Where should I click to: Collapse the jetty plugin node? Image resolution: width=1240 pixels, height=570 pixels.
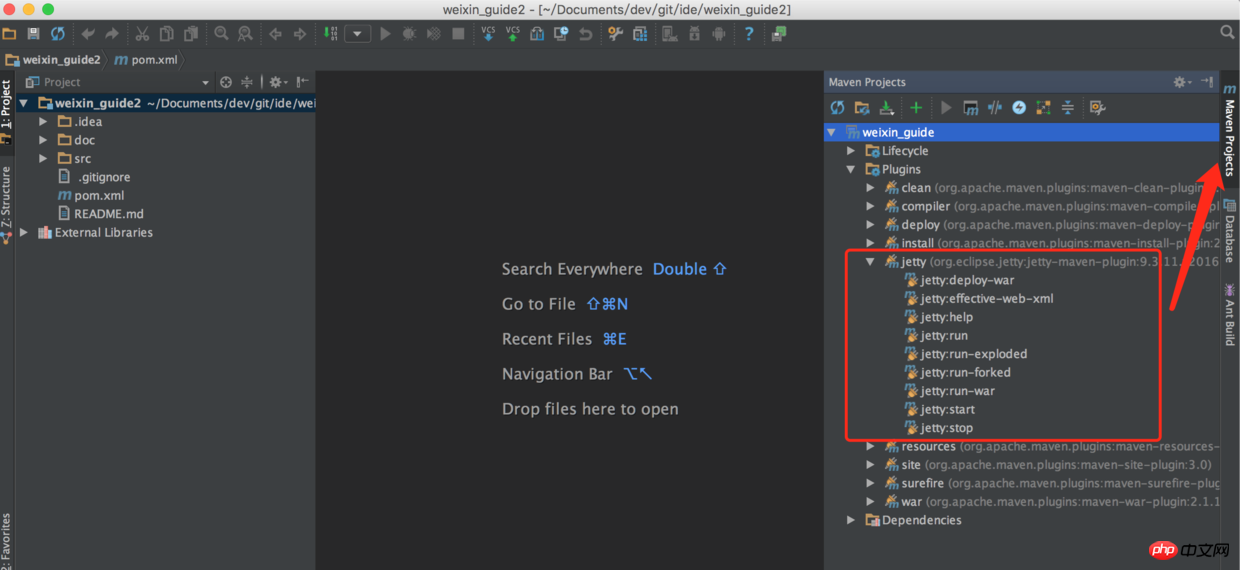click(870, 262)
